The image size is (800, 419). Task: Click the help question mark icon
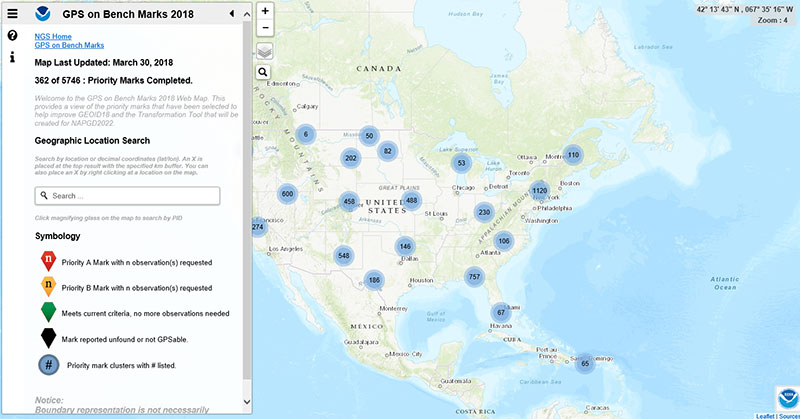pos(13,36)
